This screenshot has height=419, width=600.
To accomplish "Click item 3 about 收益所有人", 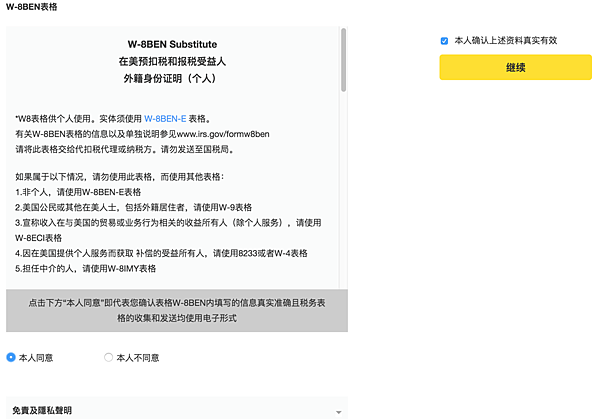I will [x=168, y=223].
